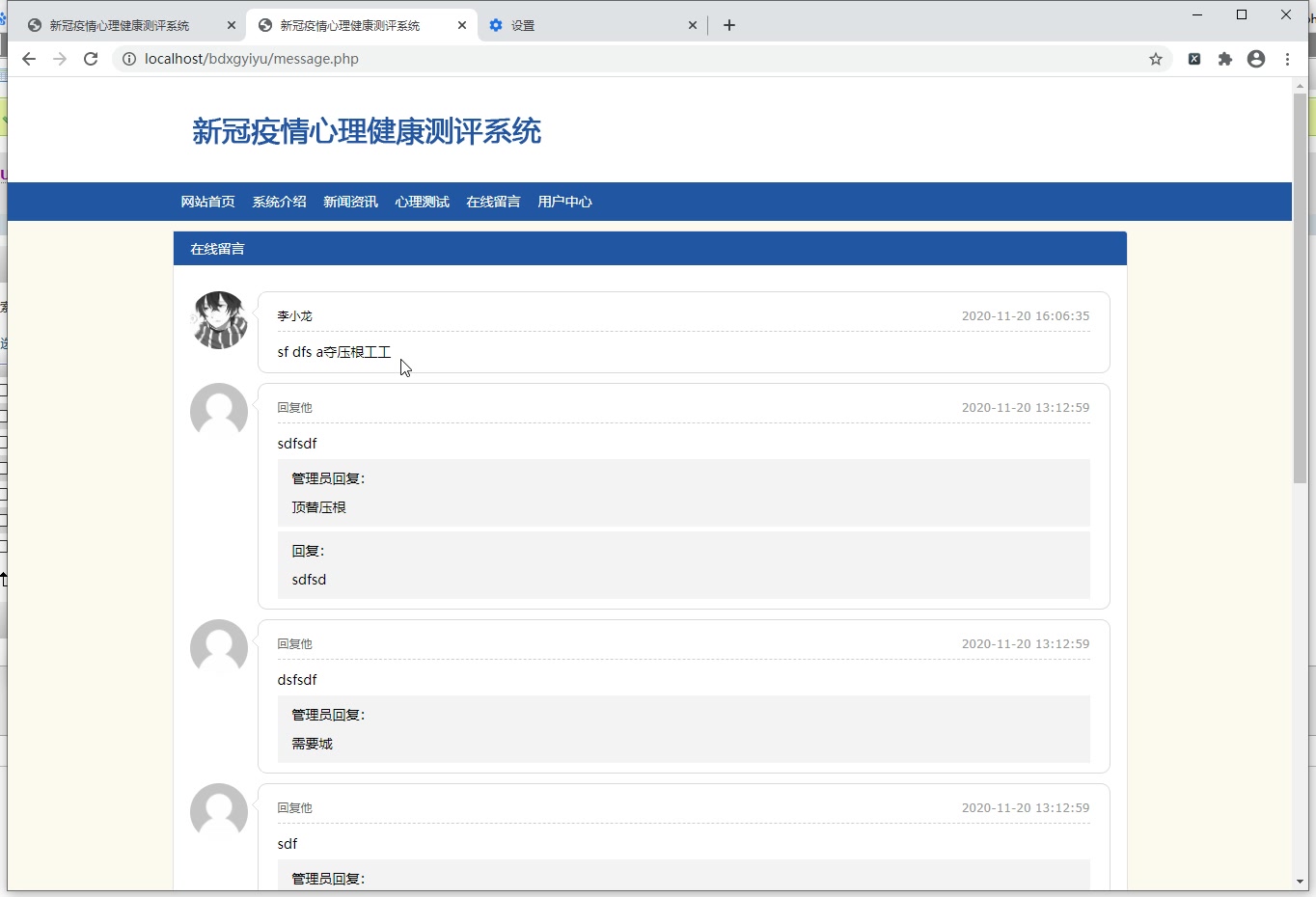Open 新闻资讯 in the navigation bar
This screenshot has width=1316, height=897.
[350, 202]
